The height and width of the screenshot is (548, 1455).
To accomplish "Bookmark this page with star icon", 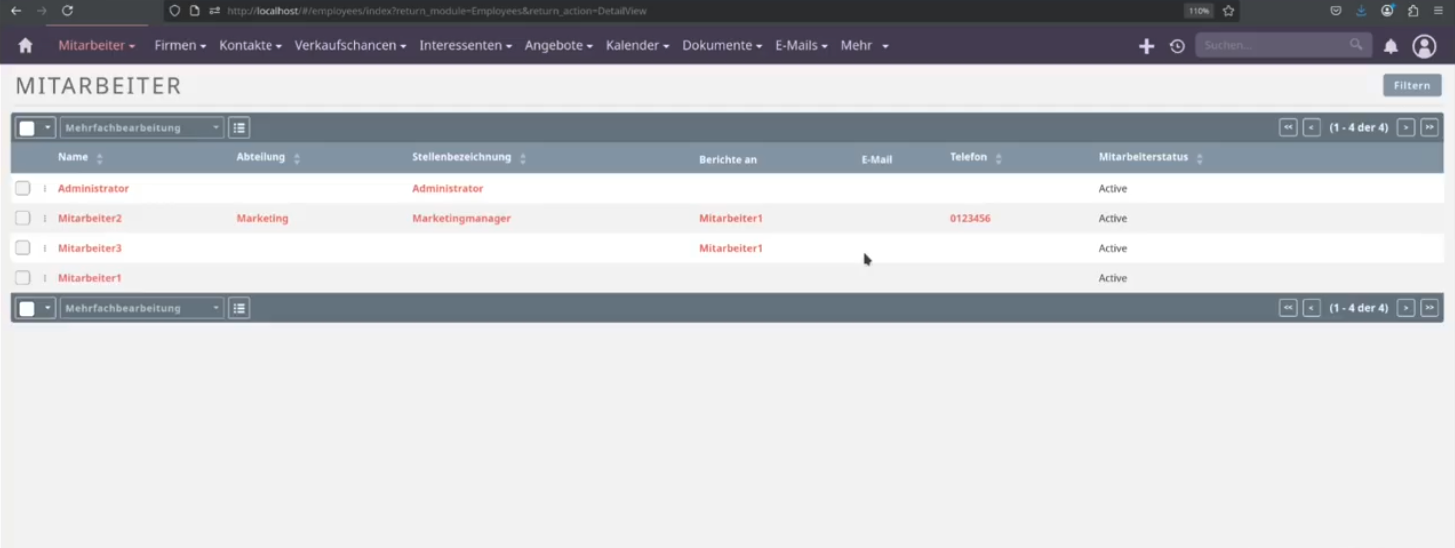I will click(x=1228, y=11).
